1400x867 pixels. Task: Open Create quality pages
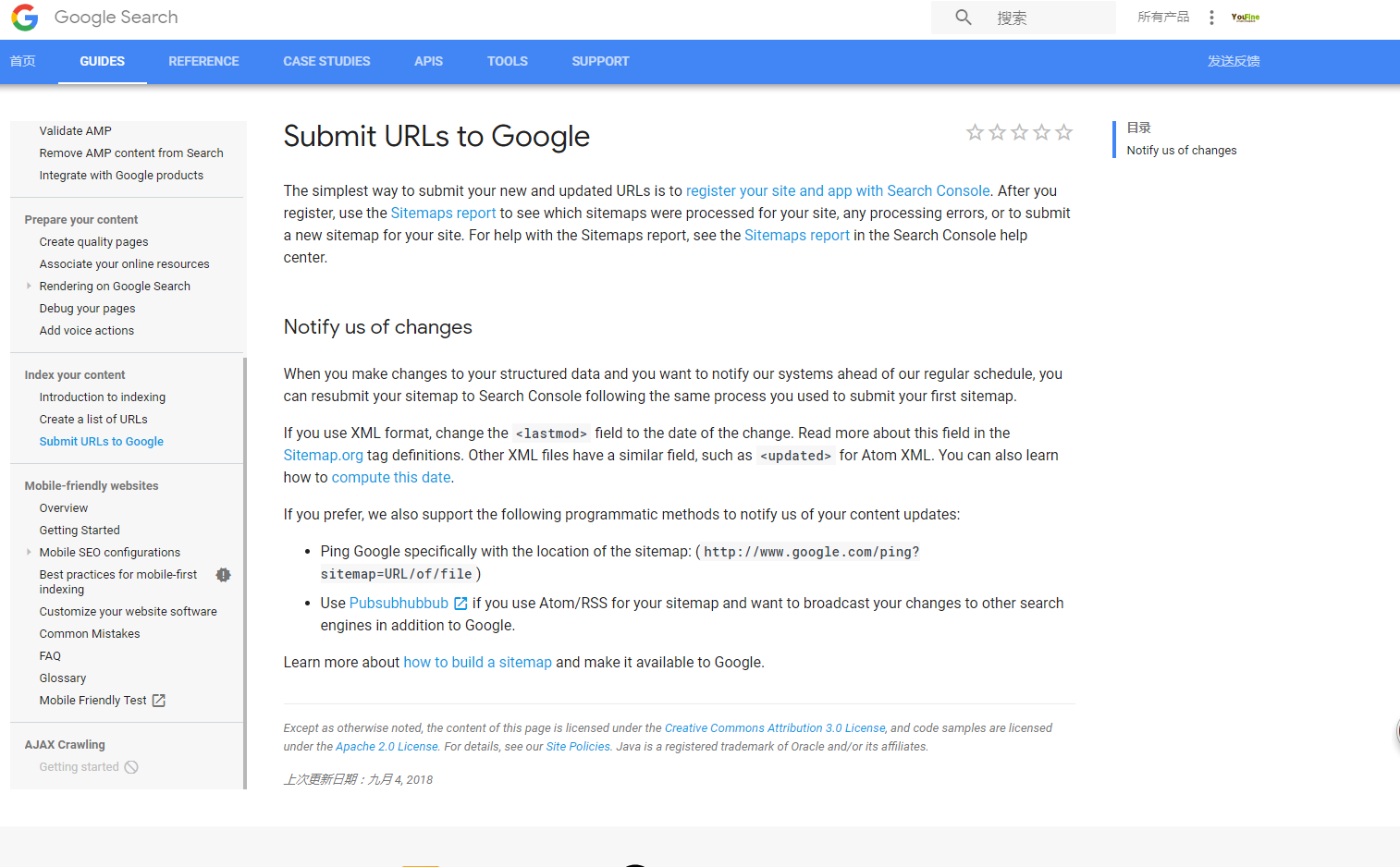pyautogui.click(x=93, y=242)
